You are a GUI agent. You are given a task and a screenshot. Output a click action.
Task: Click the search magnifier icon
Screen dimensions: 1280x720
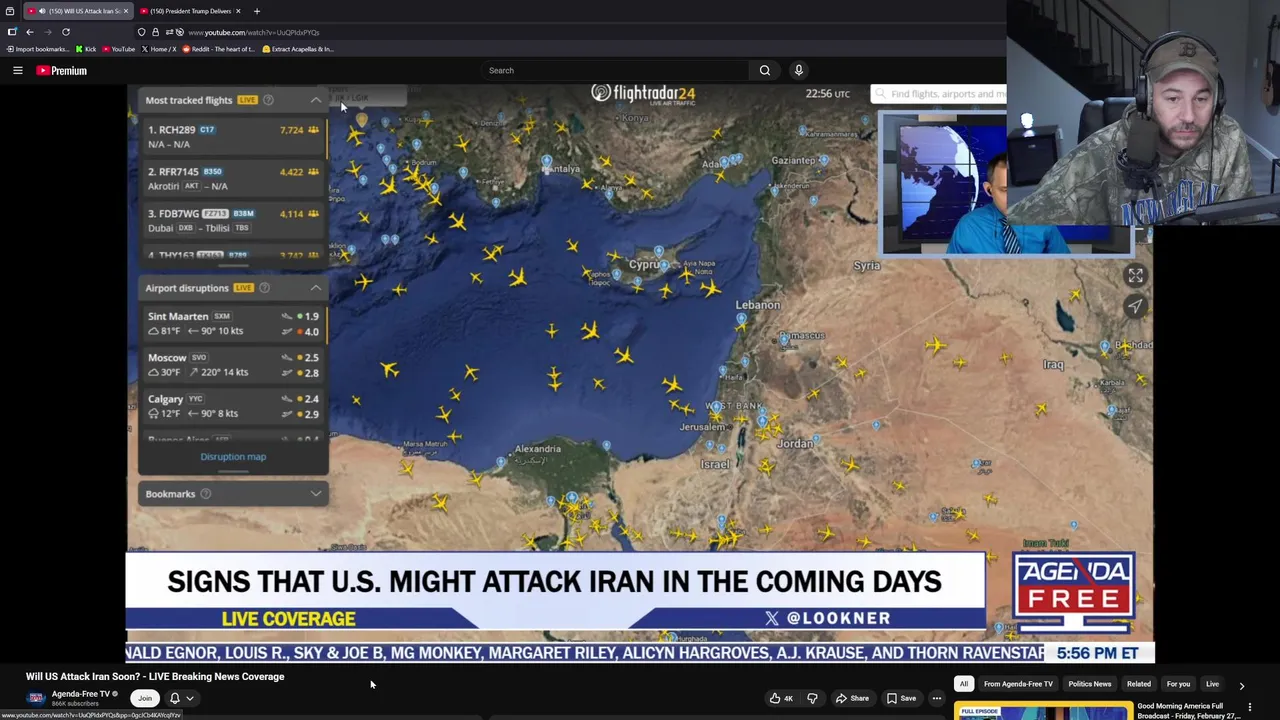(764, 70)
